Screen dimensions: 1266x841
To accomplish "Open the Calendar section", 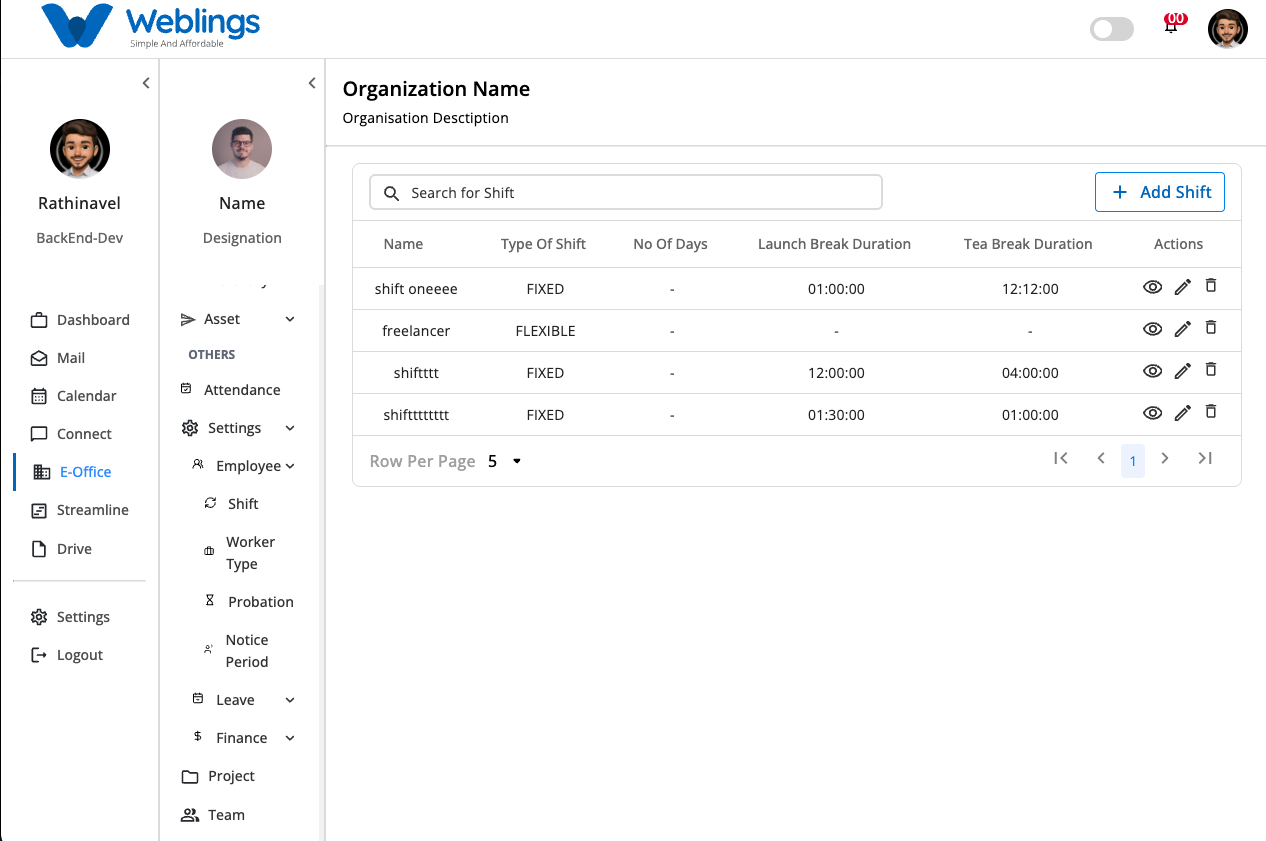I will point(74,396).
